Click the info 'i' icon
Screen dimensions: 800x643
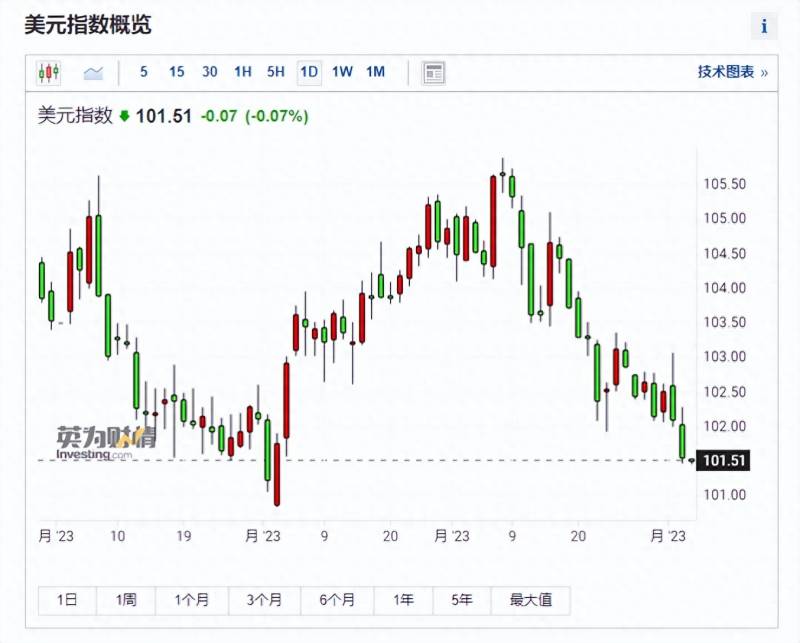click(x=764, y=26)
